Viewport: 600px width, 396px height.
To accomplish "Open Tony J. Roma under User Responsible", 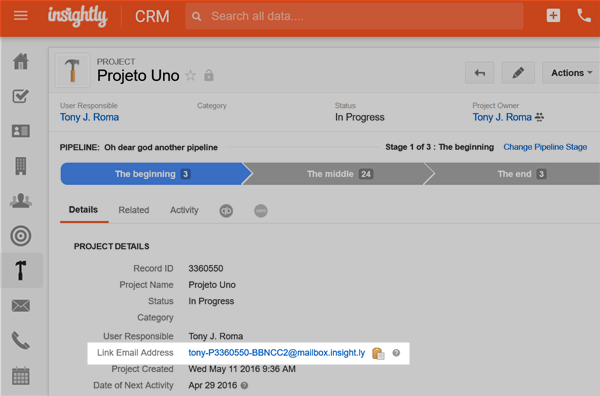I will pos(89,117).
